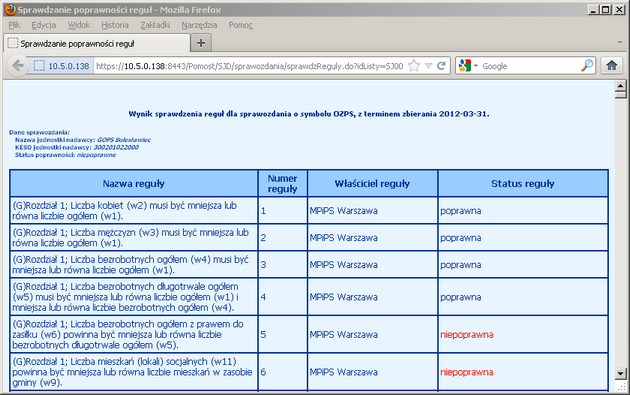Screen dimensions: 630x395
Task: Click the Numer reguły column header
Action: (x=282, y=184)
